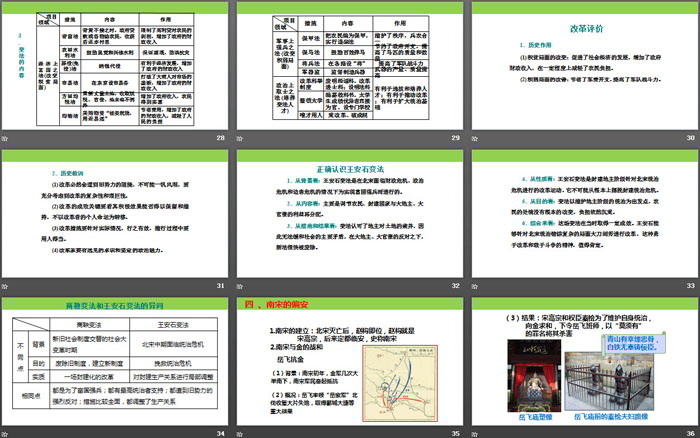The image size is (700, 438).
Task: Preview animations using star icon below slide 36
Action: 475,432
